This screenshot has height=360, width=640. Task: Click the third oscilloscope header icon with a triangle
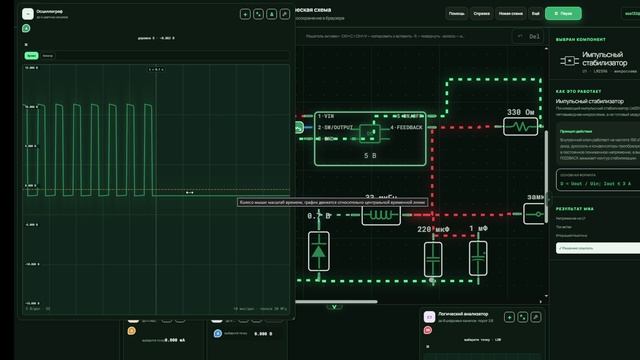pyautogui.click(x=271, y=14)
